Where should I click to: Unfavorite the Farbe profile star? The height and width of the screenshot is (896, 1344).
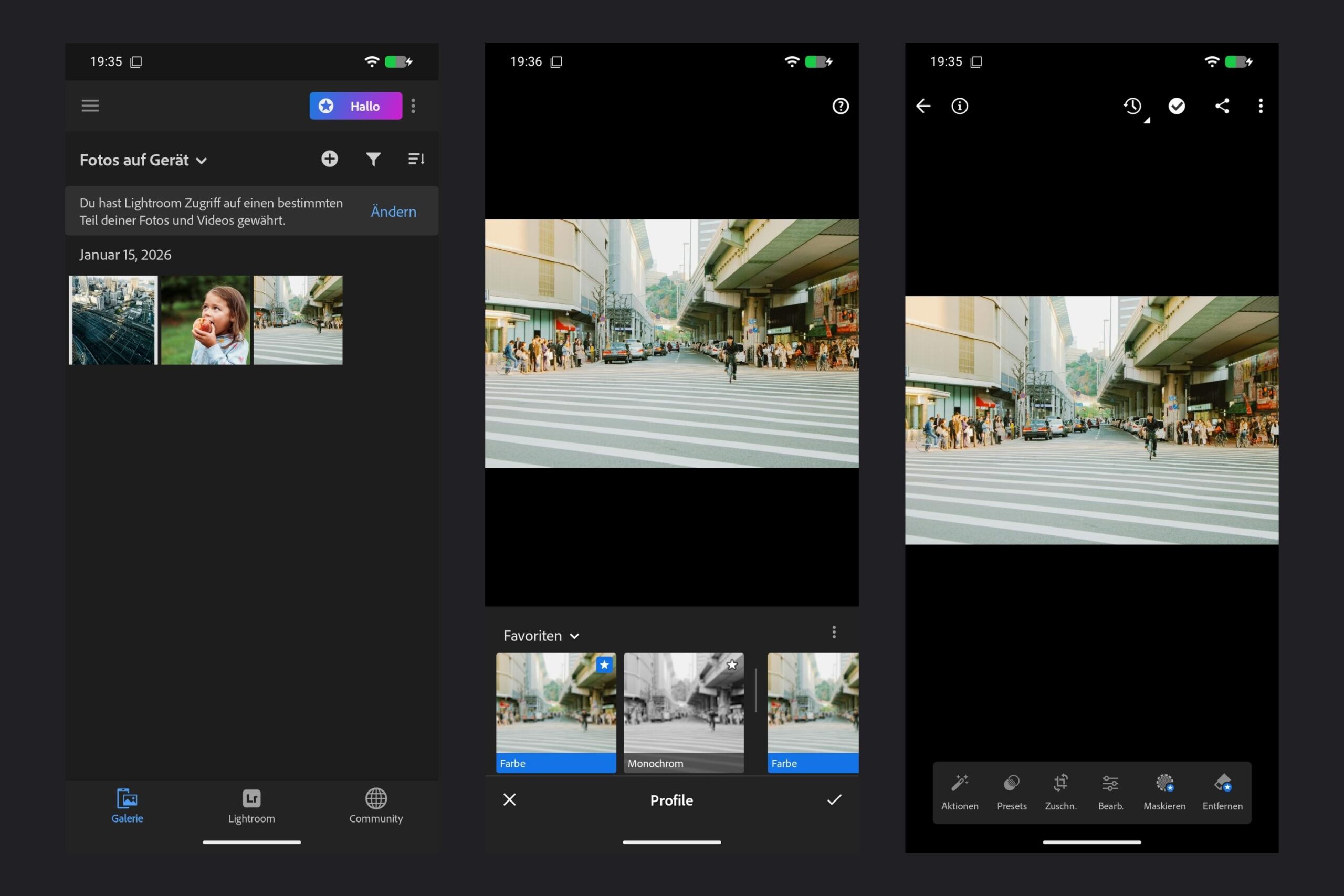pyautogui.click(x=604, y=665)
